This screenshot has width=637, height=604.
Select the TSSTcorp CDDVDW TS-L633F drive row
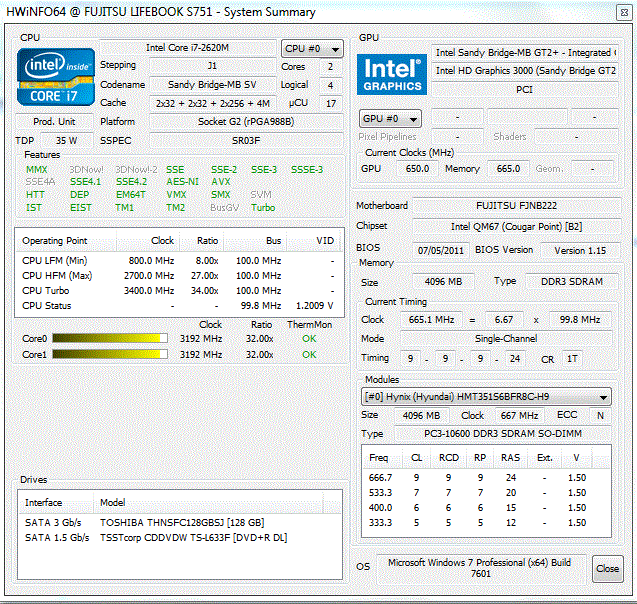coord(179,538)
